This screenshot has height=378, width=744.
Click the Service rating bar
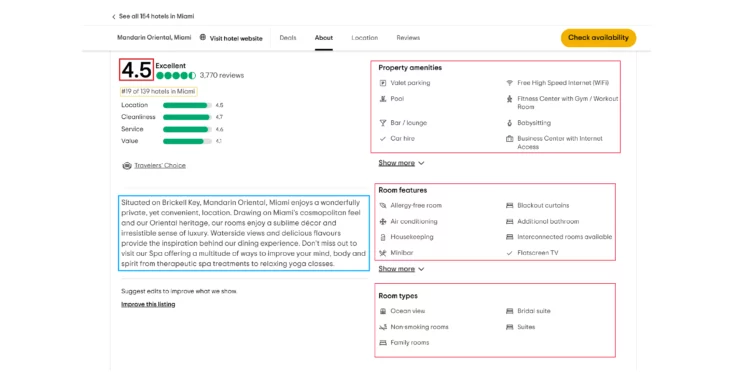[x=187, y=129]
